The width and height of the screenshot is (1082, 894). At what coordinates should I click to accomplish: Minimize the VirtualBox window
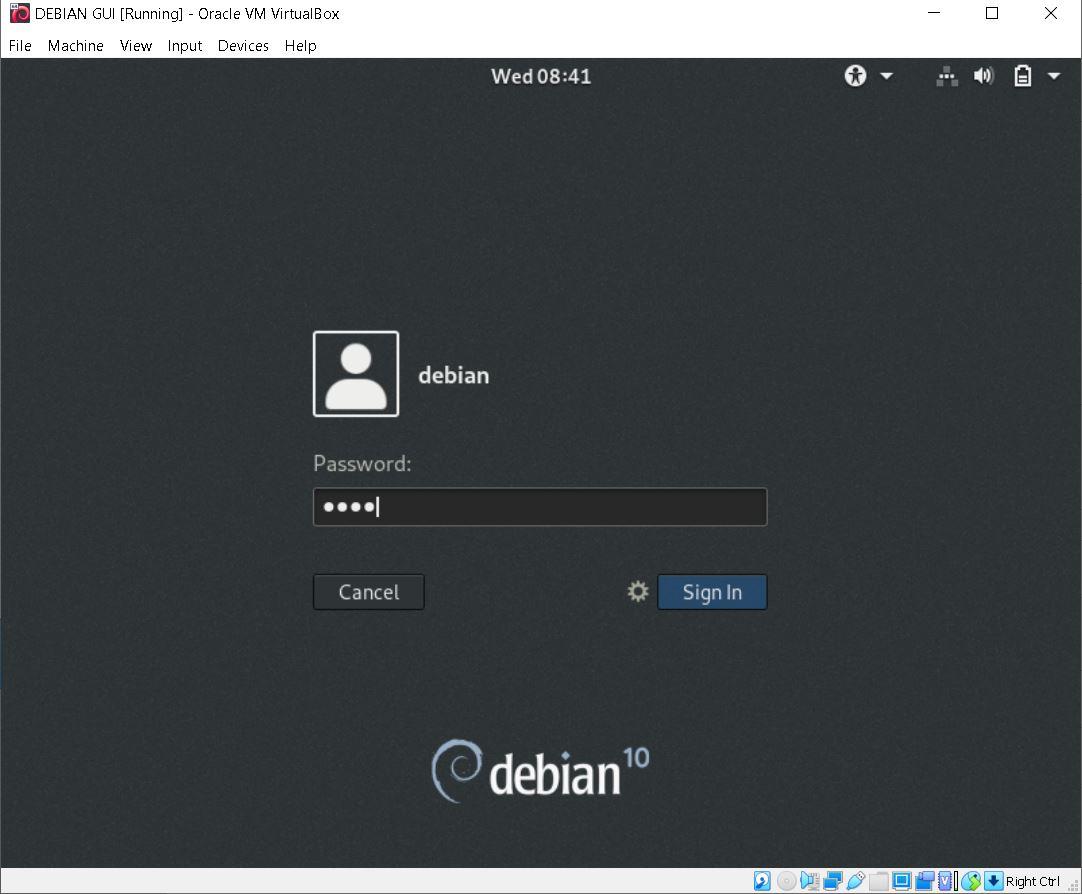click(x=934, y=13)
